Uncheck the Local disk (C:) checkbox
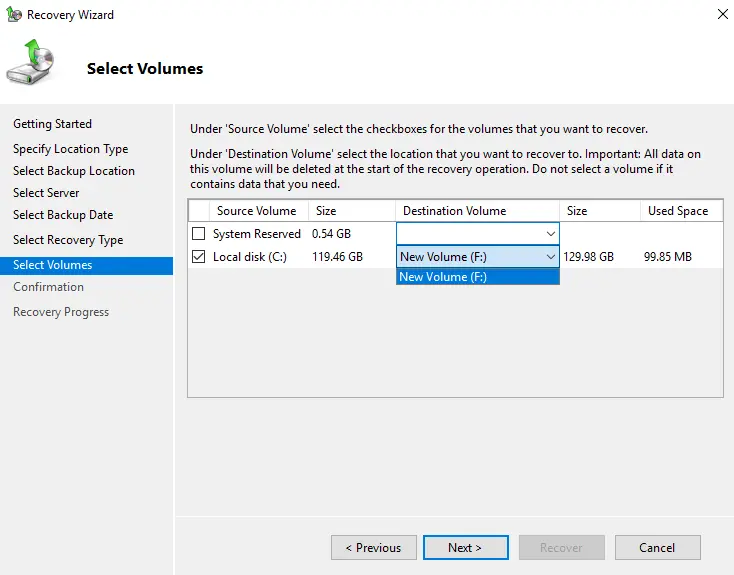This screenshot has width=734, height=575. (198, 257)
